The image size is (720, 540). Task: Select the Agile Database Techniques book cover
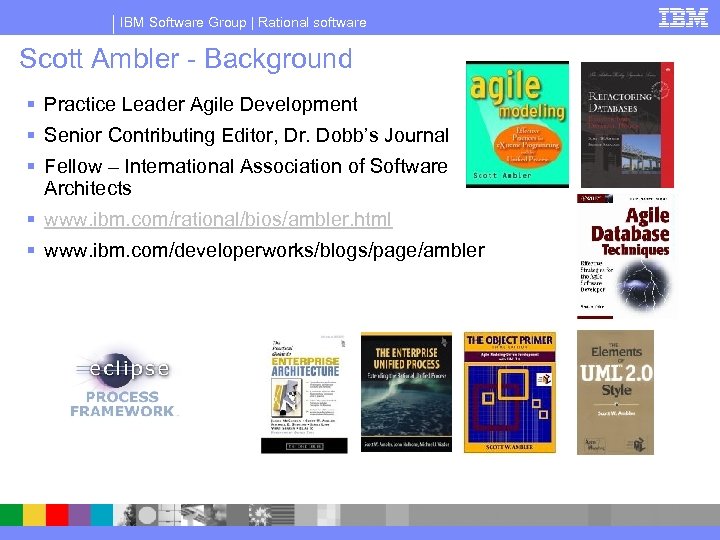[x=625, y=256]
